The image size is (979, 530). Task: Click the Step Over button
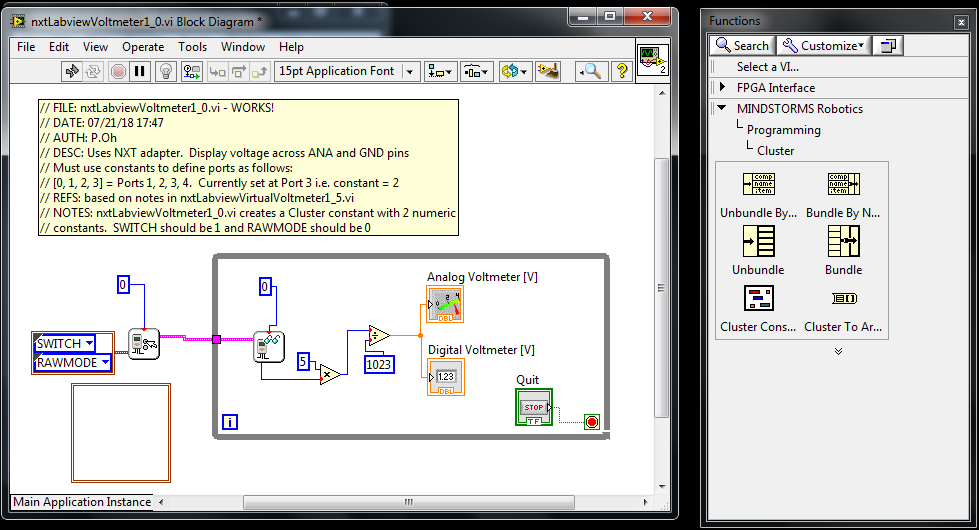point(239,72)
